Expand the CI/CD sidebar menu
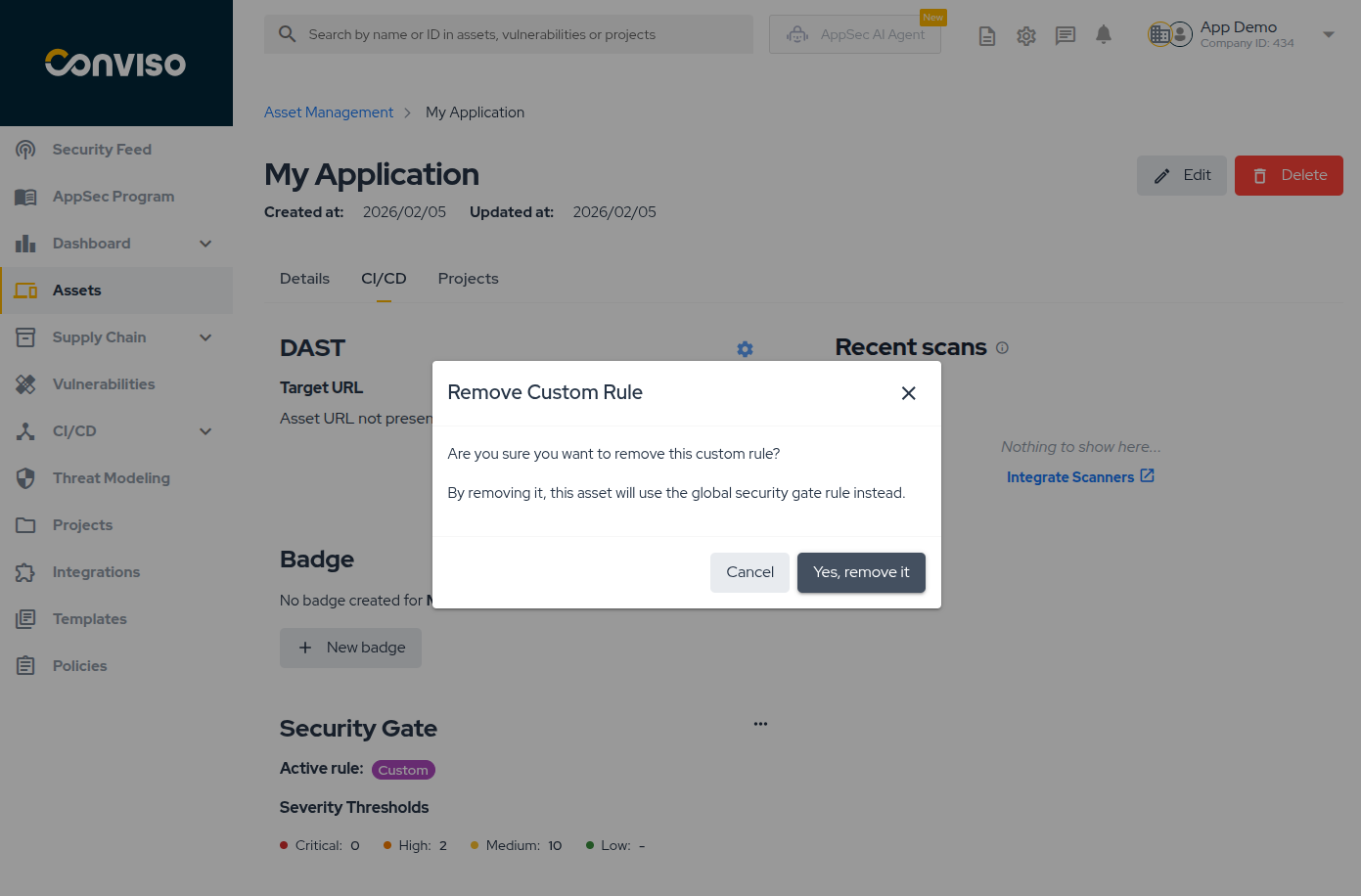 click(x=205, y=431)
